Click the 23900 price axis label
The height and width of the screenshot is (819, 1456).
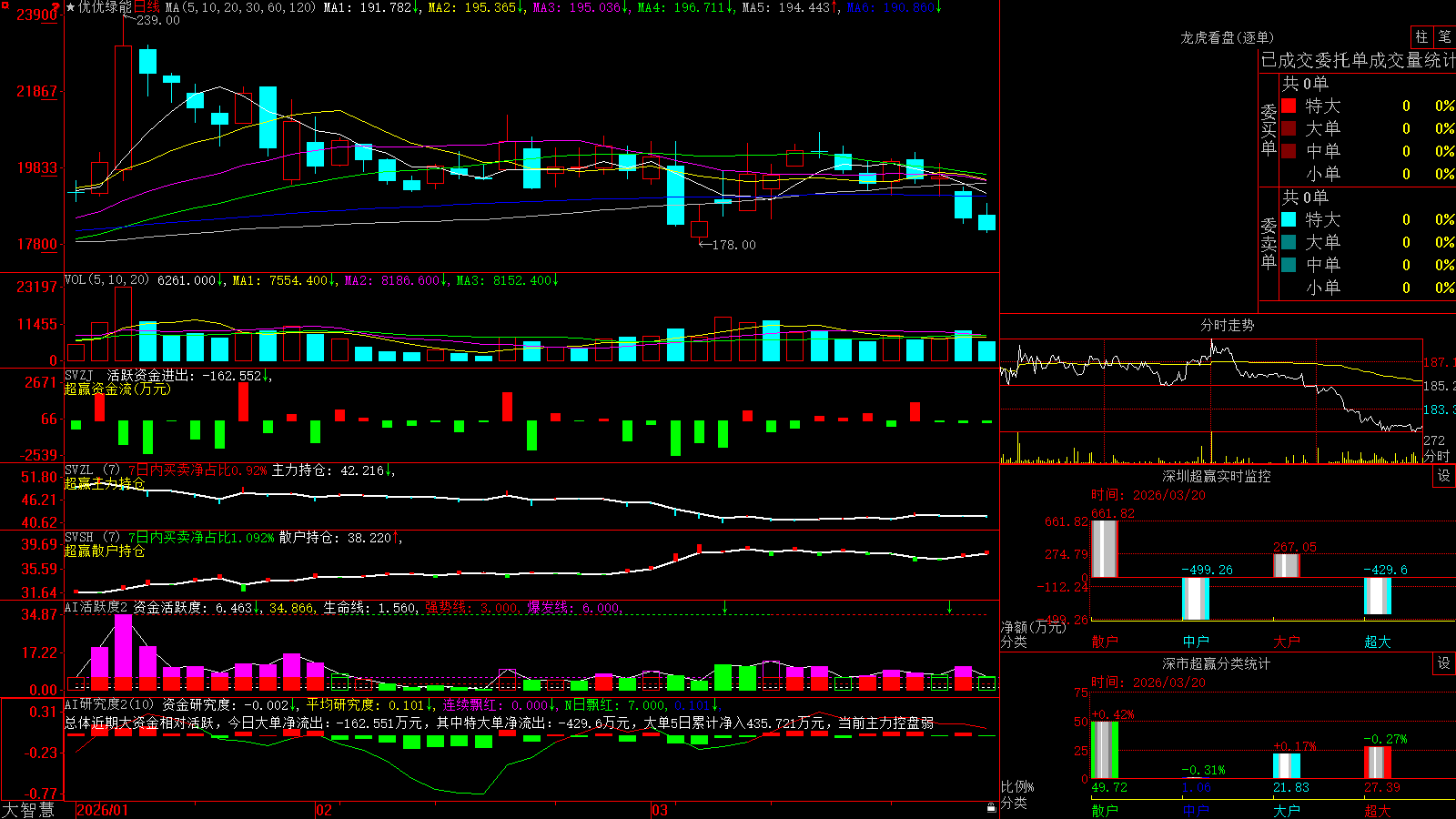click(x=36, y=15)
